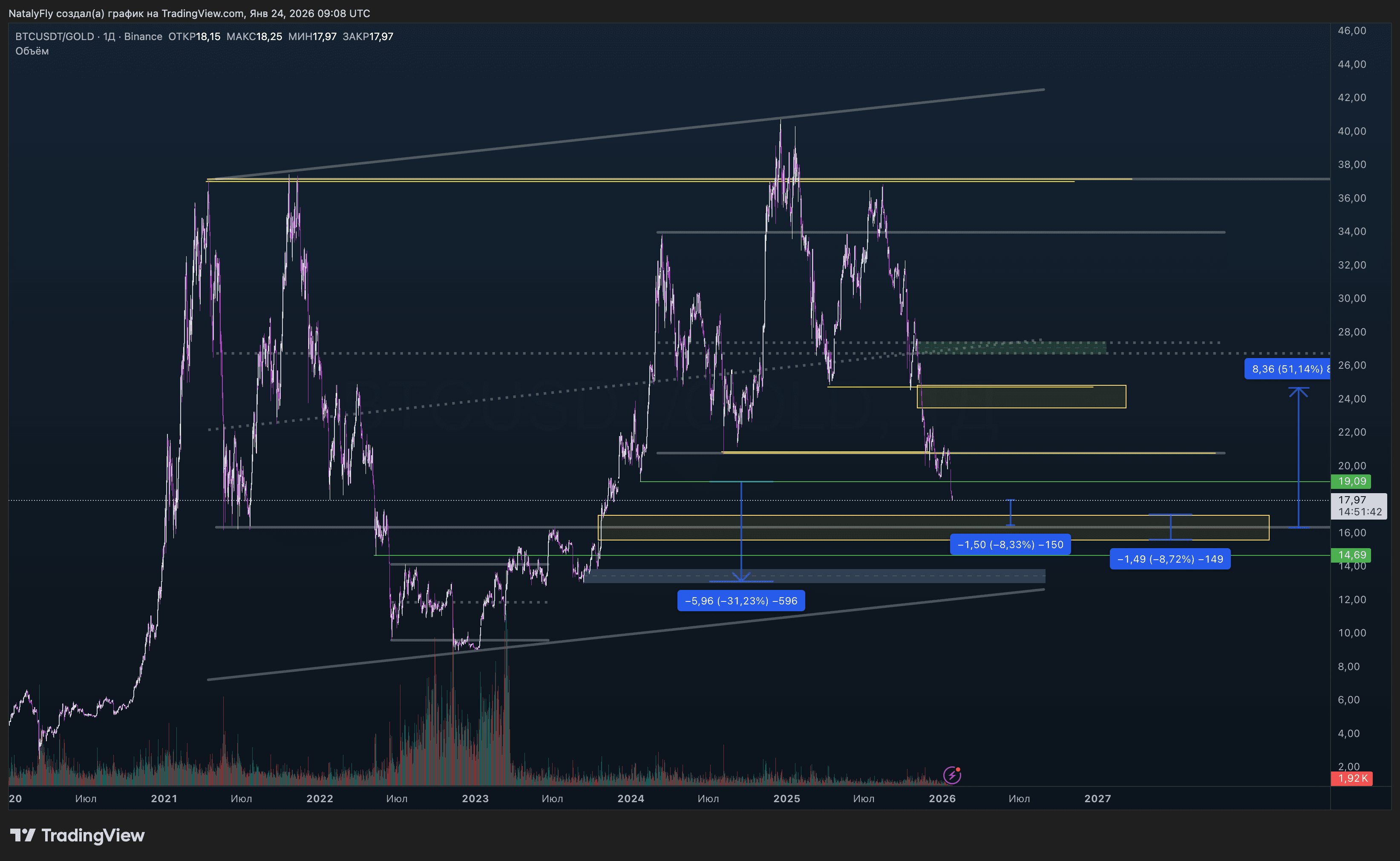Click the green 19,09 price label
This screenshot has height=861, width=1400.
pos(1351,481)
